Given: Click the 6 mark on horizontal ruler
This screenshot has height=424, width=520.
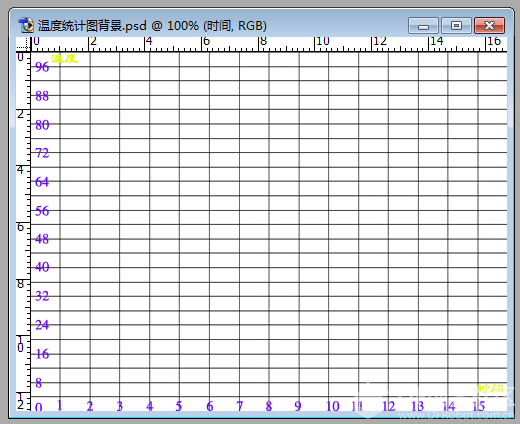Looking at the screenshot, I should 206,41.
